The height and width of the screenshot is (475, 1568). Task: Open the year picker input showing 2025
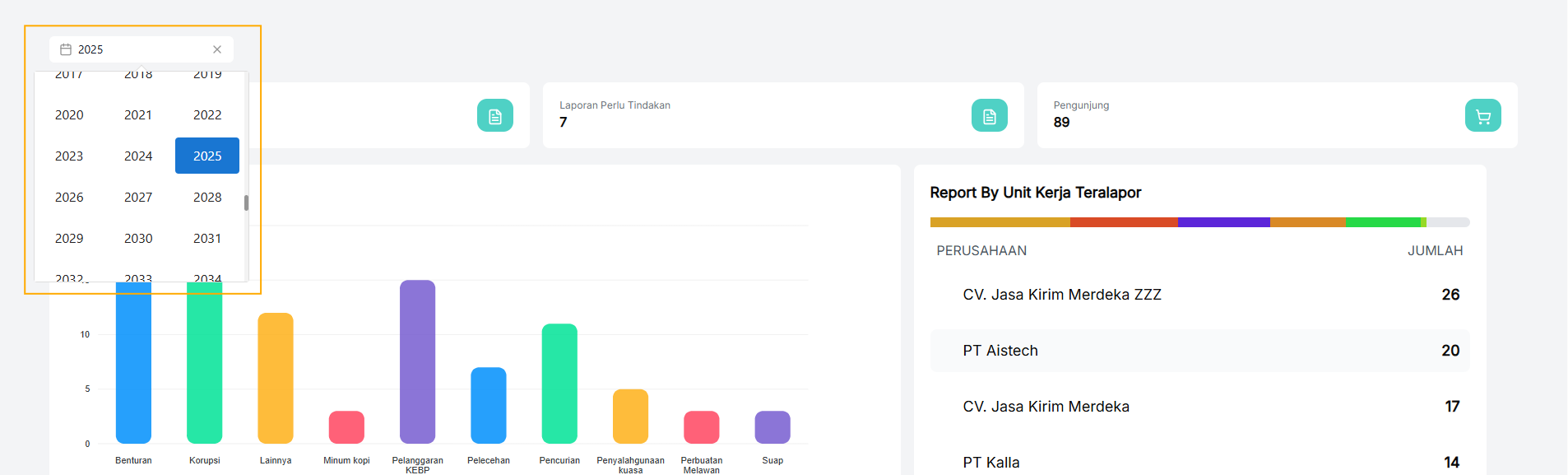coord(140,49)
